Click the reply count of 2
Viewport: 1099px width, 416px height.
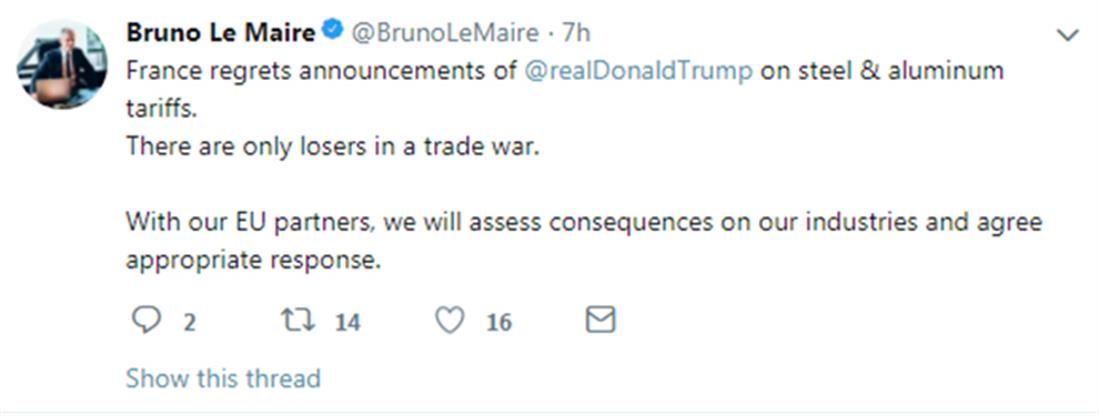coord(189,322)
